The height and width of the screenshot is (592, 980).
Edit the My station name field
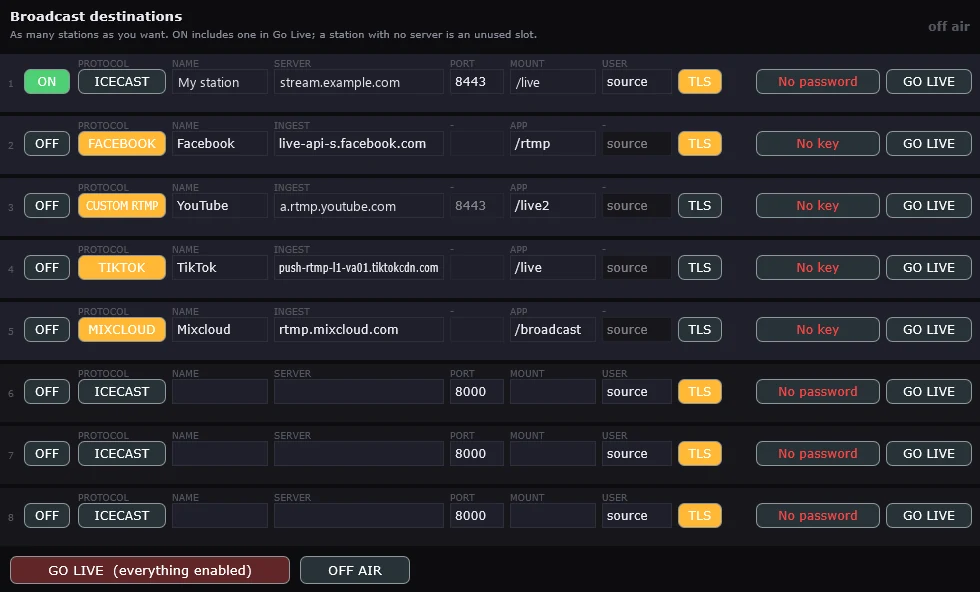pos(220,82)
